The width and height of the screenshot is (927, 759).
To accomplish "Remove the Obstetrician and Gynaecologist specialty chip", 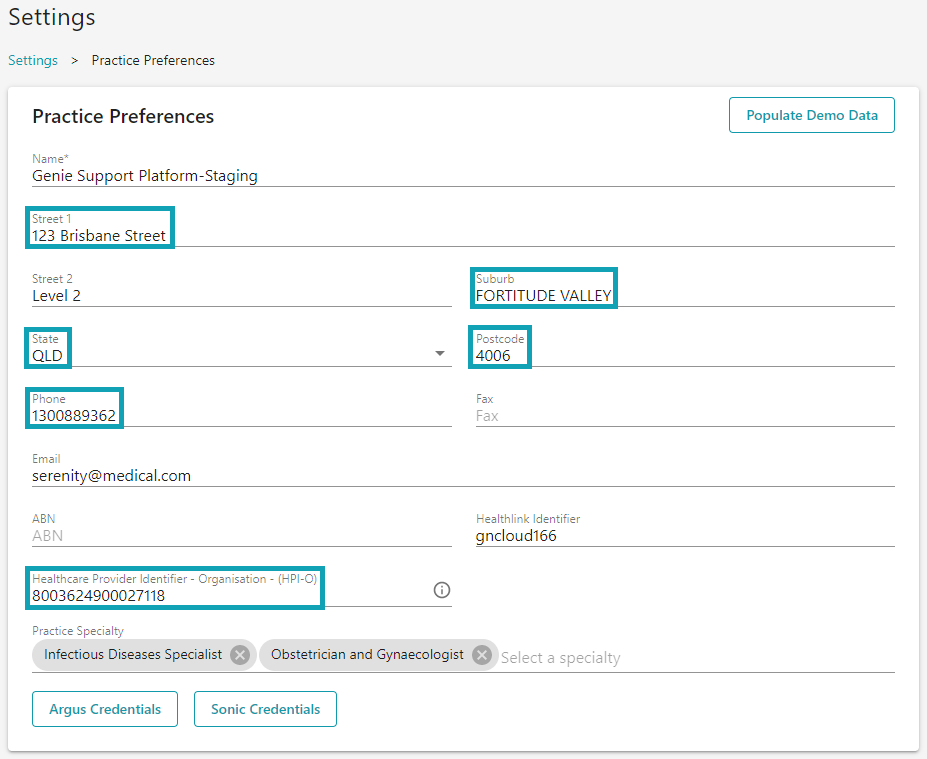I will [482, 655].
